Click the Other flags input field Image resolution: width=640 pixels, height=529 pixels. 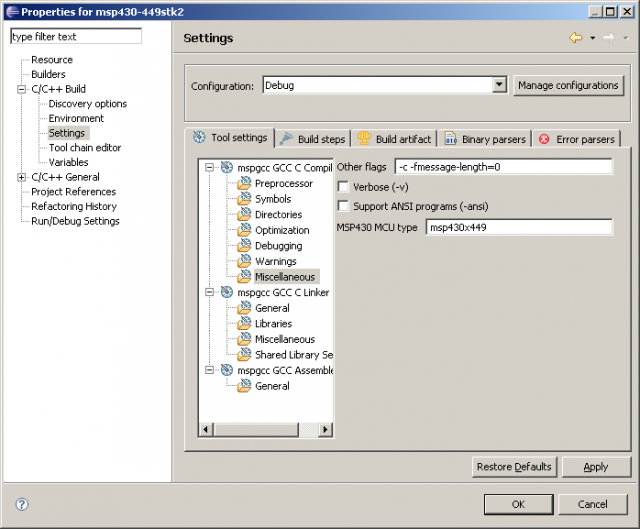(504, 167)
